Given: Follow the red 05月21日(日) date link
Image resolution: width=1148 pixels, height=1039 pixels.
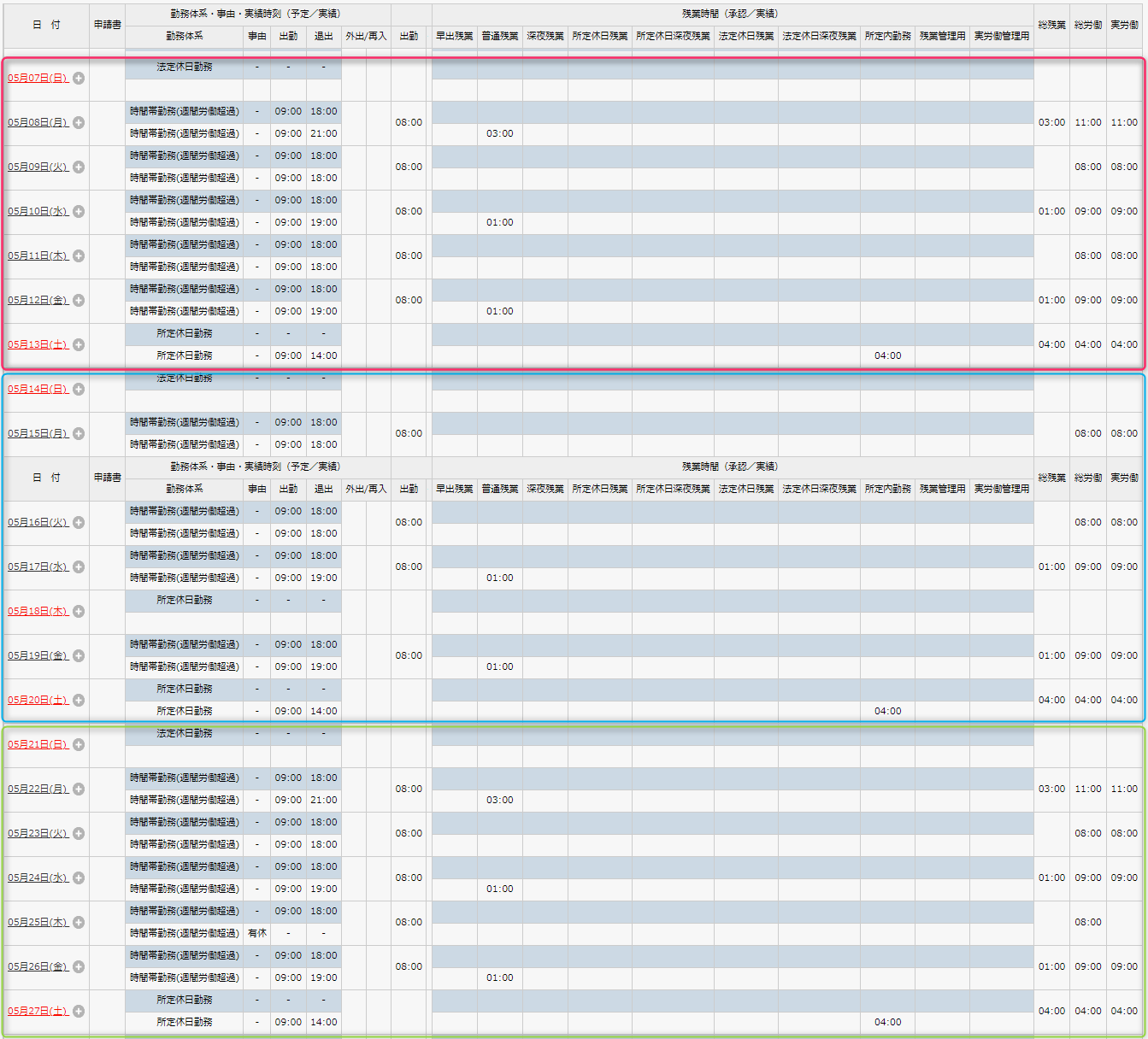Looking at the screenshot, I should point(38,745).
